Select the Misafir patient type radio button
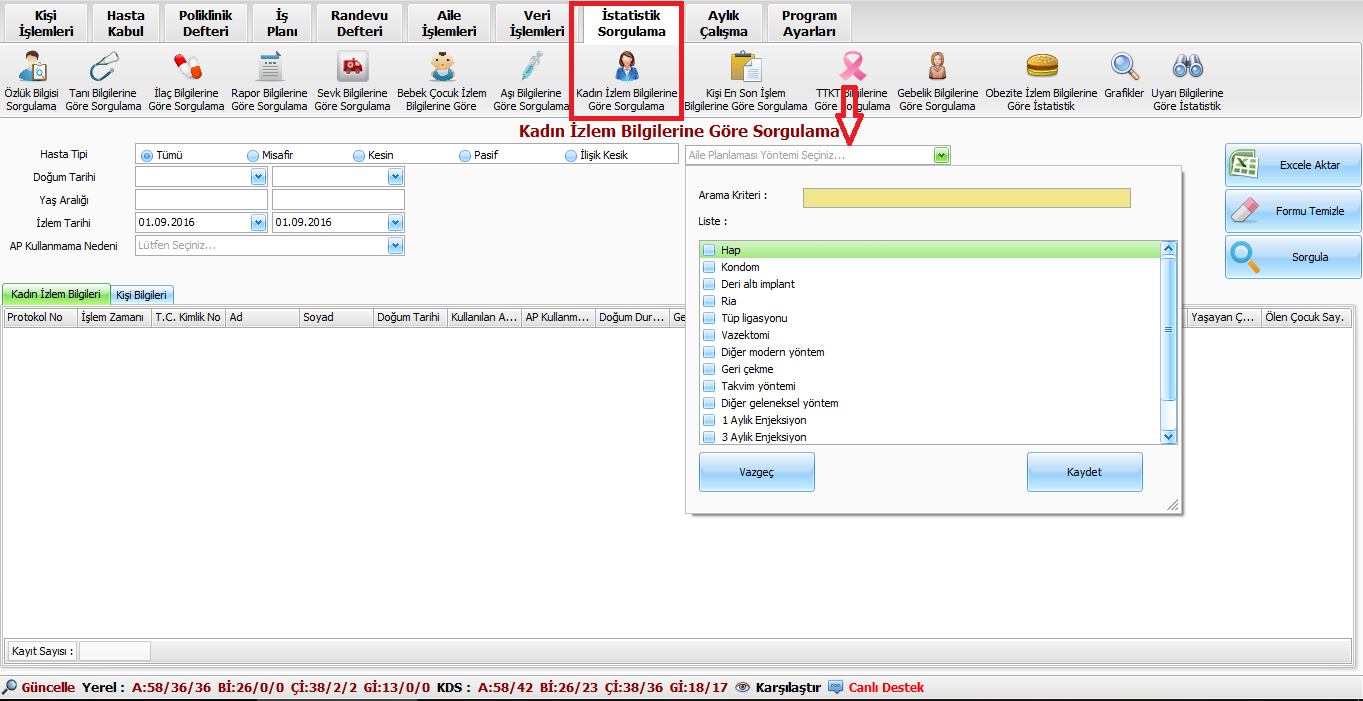 click(x=253, y=155)
